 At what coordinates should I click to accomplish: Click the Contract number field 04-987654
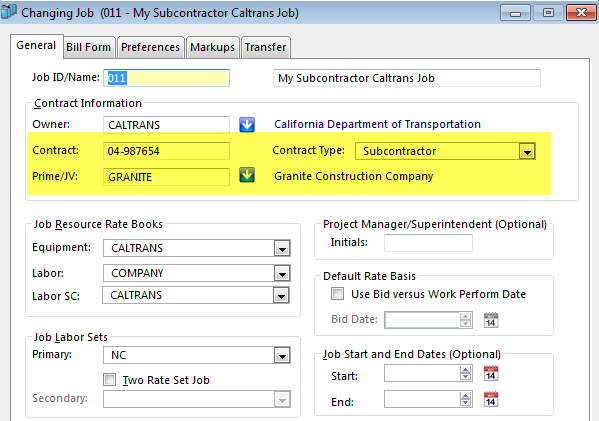point(166,151)
